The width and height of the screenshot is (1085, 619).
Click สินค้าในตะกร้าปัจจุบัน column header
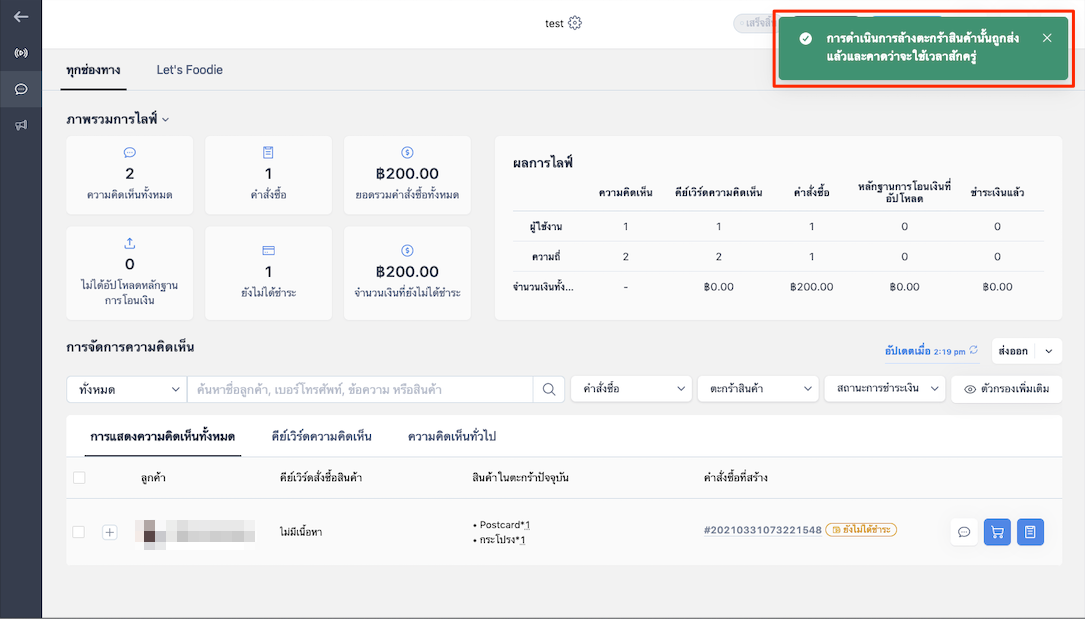coord(520,478)
